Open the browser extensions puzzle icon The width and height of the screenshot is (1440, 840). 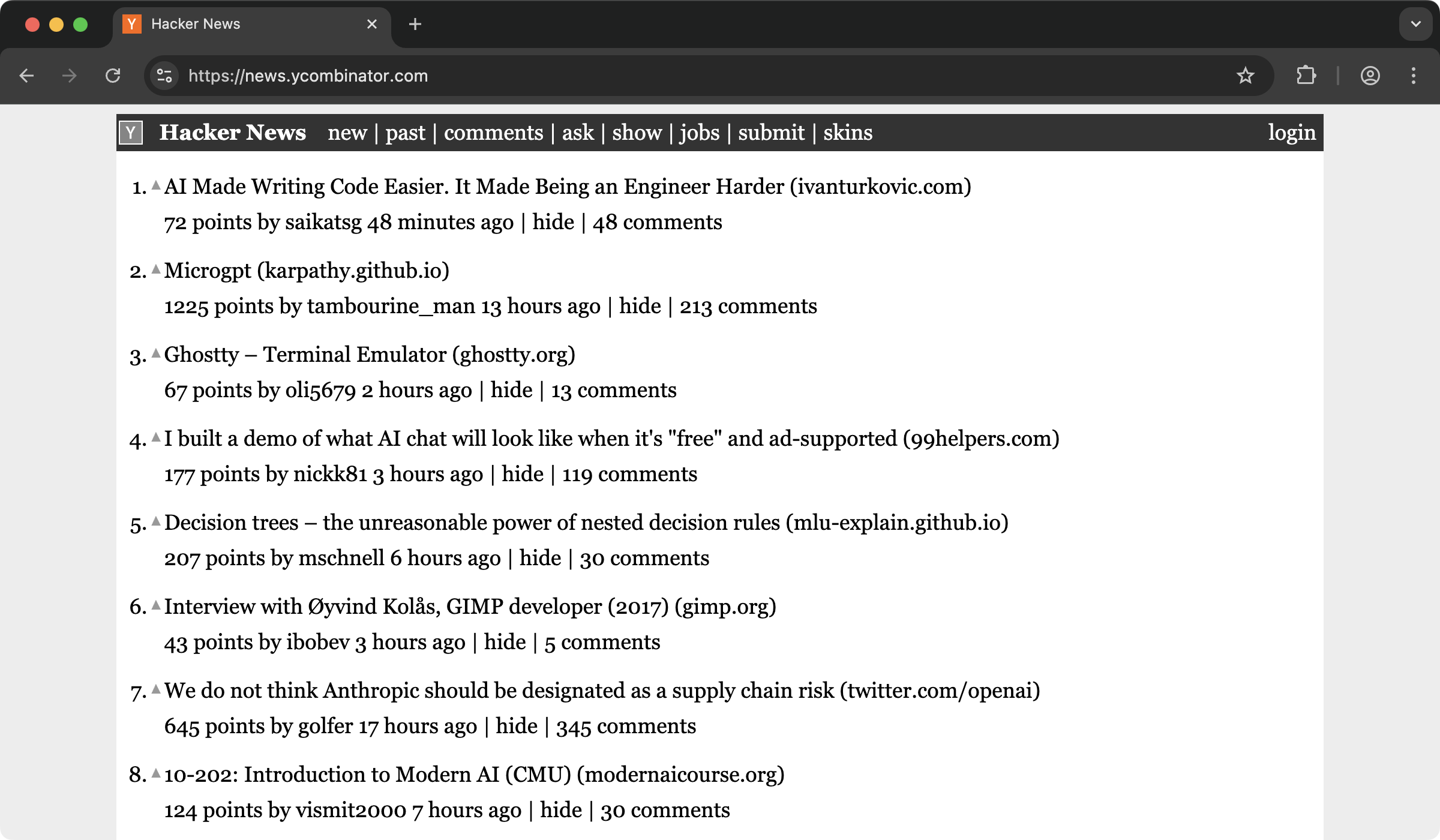[1306, 76]
